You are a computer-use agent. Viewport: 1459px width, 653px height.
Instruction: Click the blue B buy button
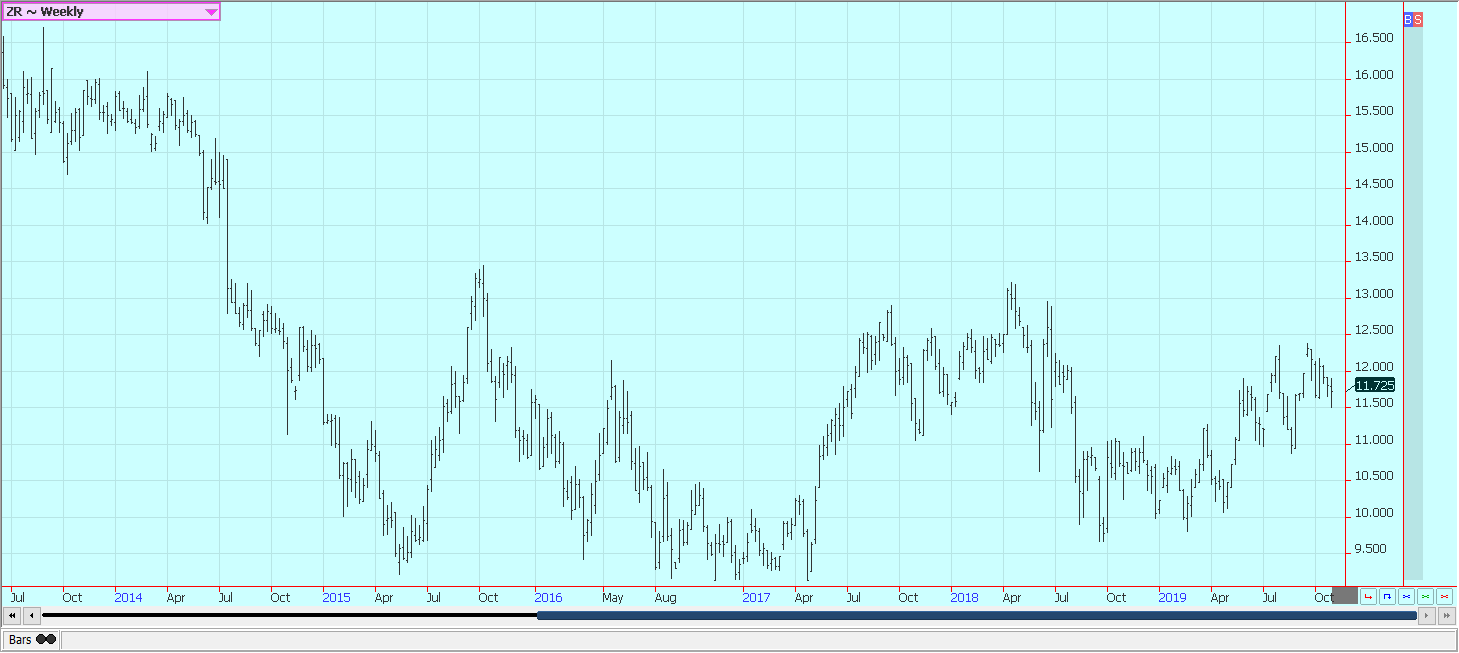[1408, 20]
